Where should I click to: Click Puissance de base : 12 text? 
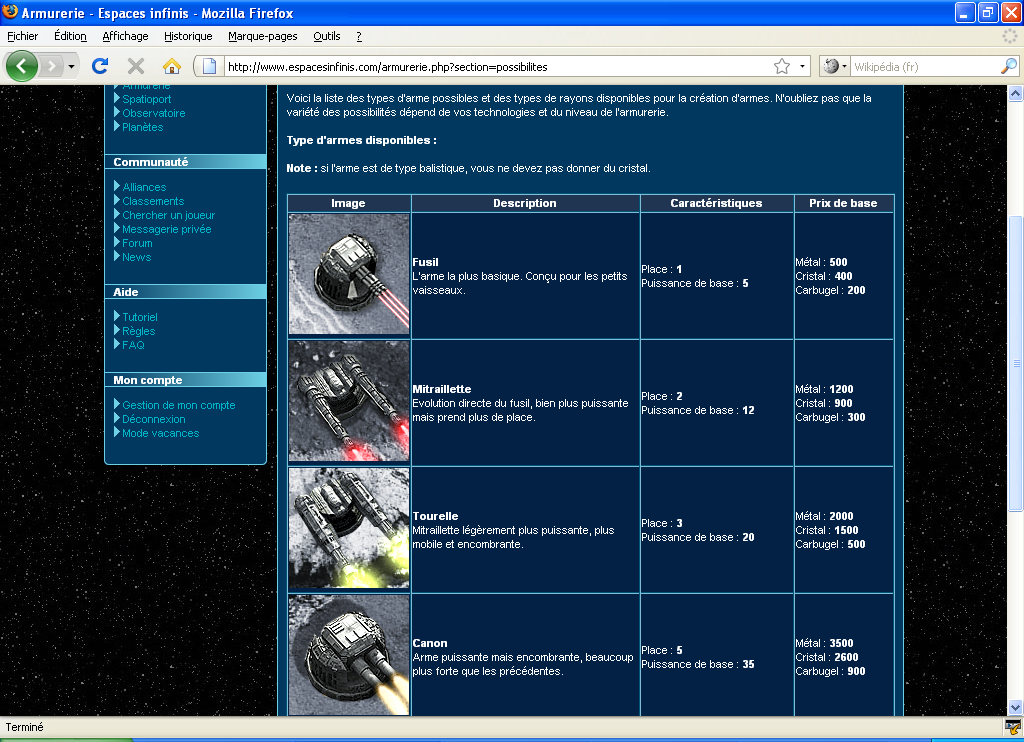697,410
